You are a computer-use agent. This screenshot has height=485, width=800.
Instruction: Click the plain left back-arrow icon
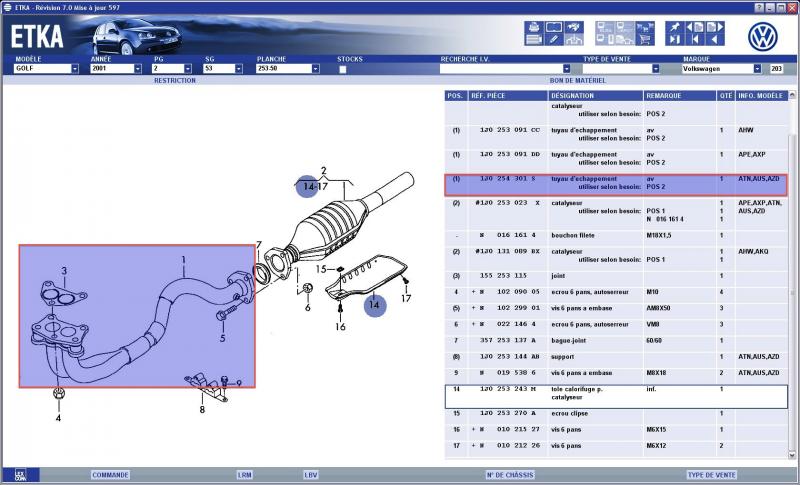715,40
